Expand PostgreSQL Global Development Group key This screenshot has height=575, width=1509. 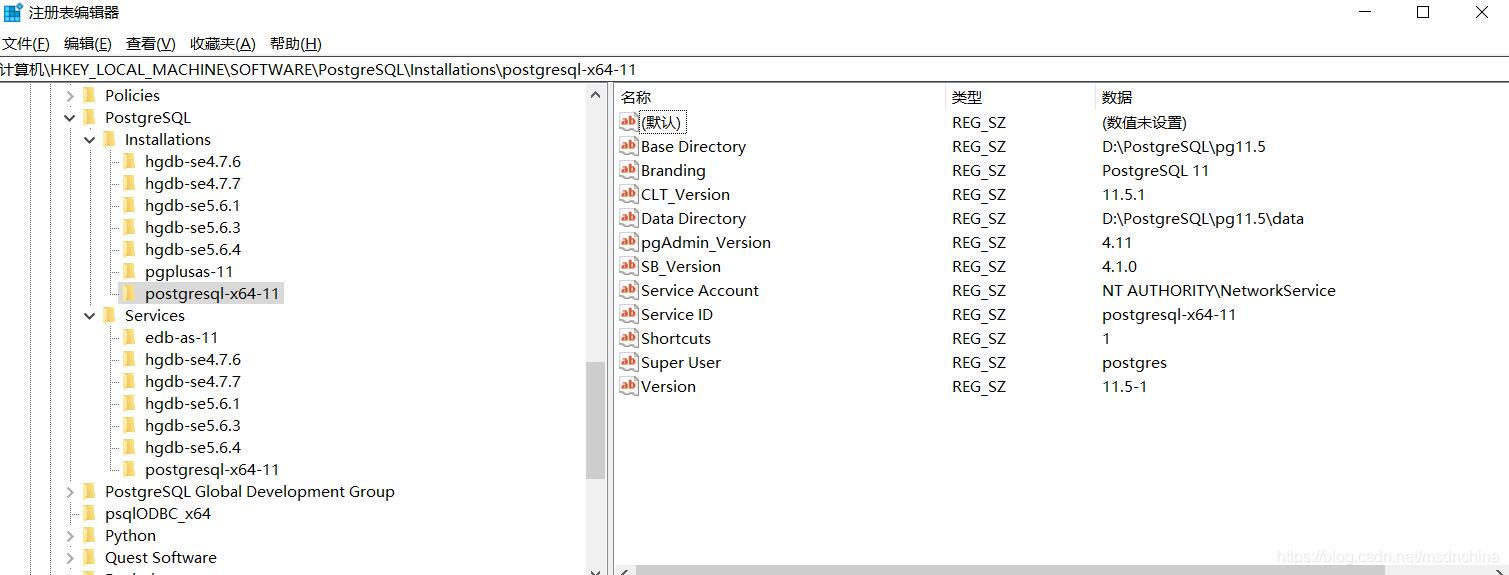coord(70,492)
